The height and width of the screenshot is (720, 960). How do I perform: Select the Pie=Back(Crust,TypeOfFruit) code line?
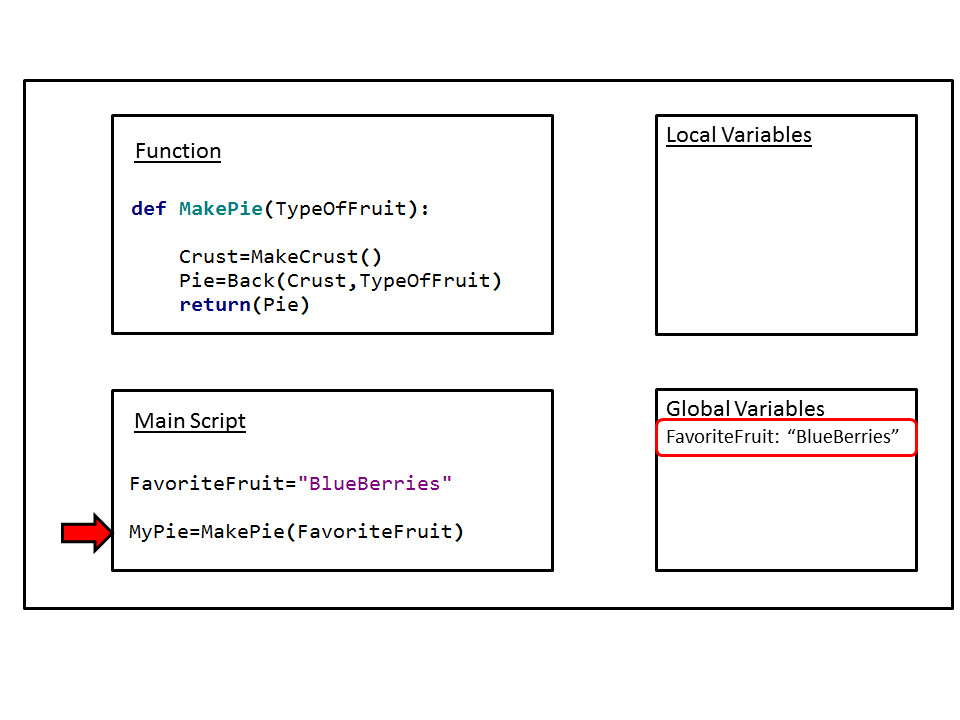(x=340, y=281)
